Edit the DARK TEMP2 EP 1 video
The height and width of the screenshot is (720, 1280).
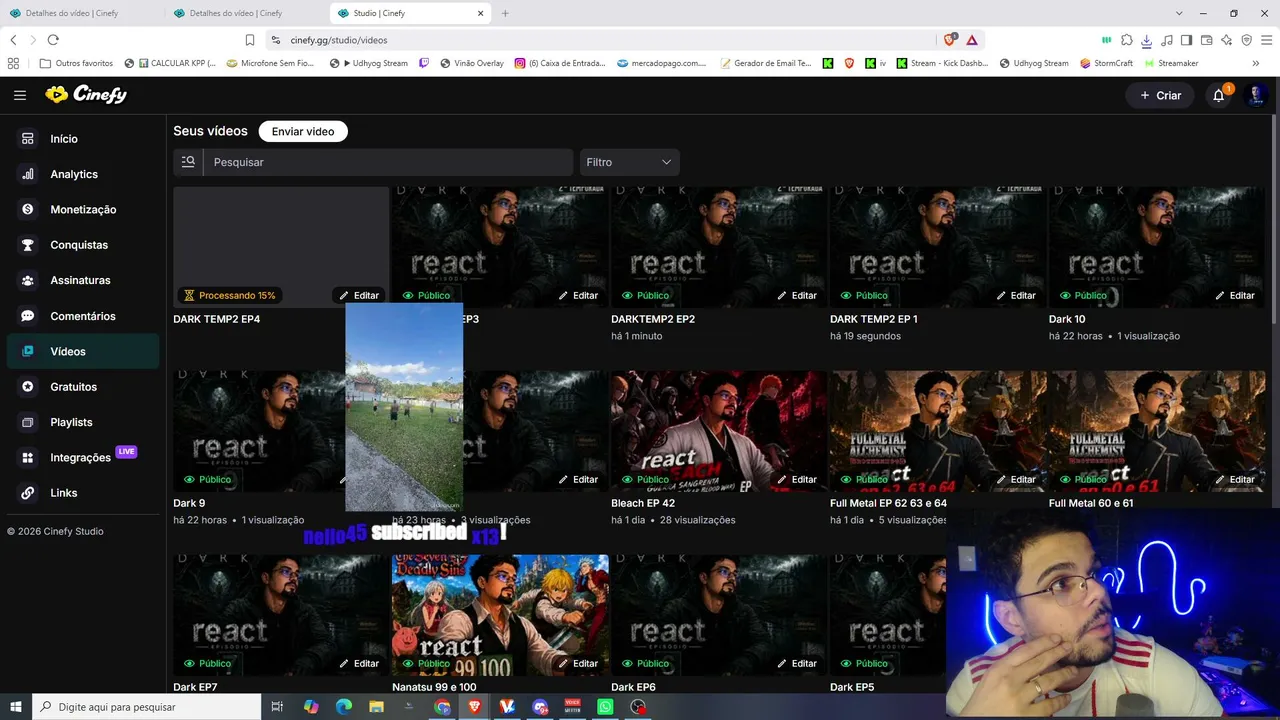pos(1016,295)
